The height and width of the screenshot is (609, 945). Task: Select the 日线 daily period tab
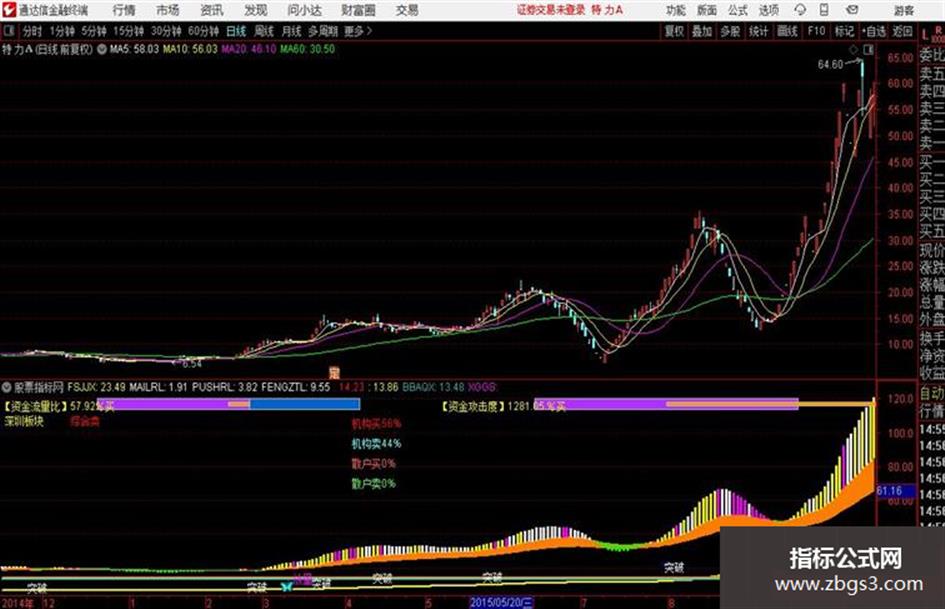[x=236, y=31]
